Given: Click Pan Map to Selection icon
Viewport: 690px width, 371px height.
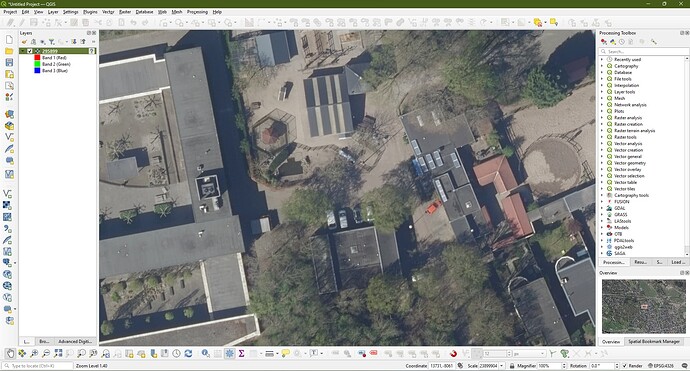Looking at the screenshot, I should 22,353.
